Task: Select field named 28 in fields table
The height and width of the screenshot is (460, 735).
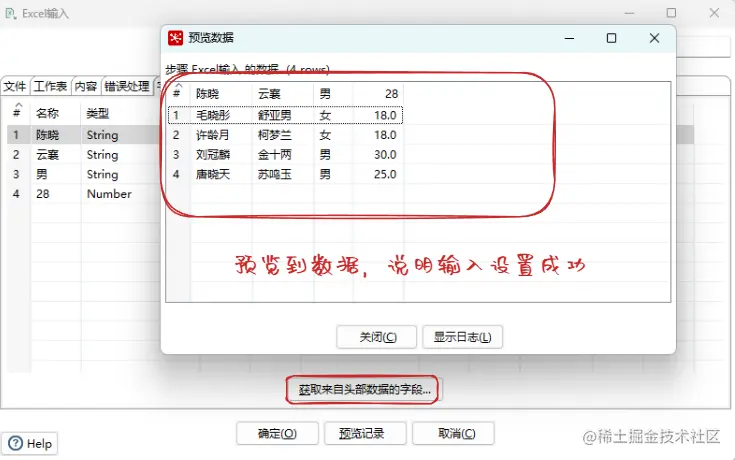Action: [x=43, y=194]
